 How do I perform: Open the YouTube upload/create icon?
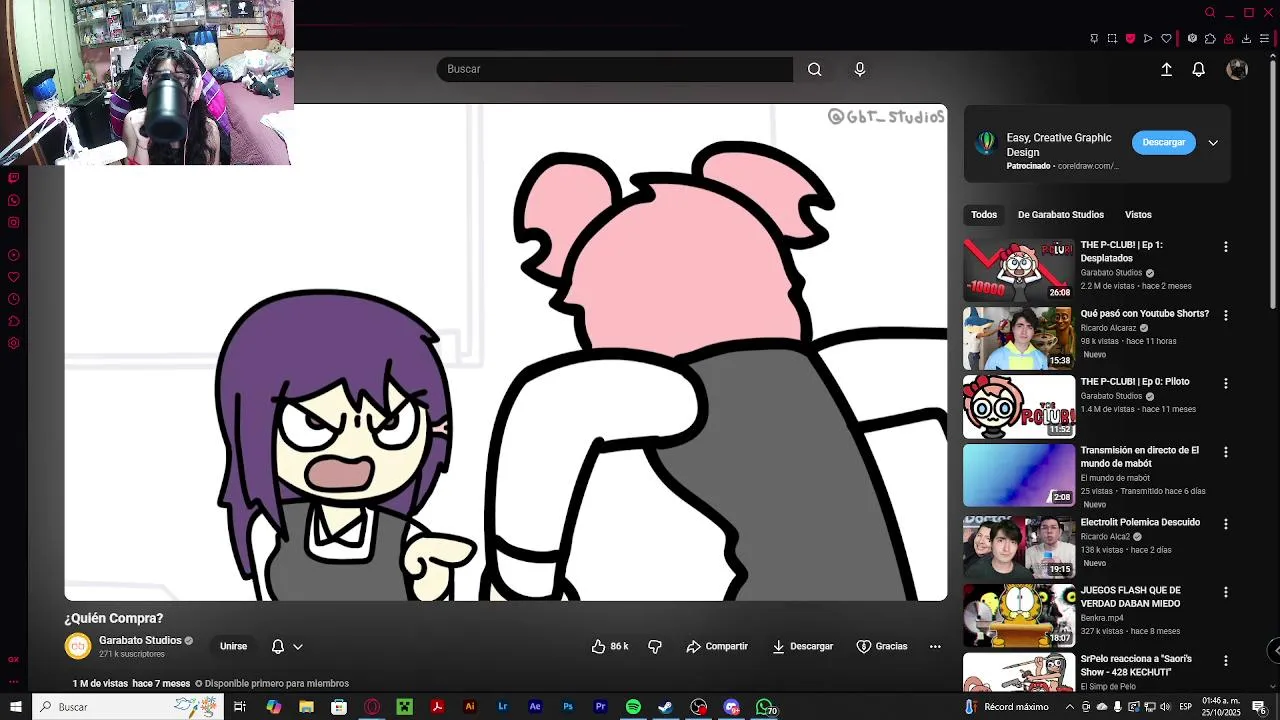(x=1166, y=69)
